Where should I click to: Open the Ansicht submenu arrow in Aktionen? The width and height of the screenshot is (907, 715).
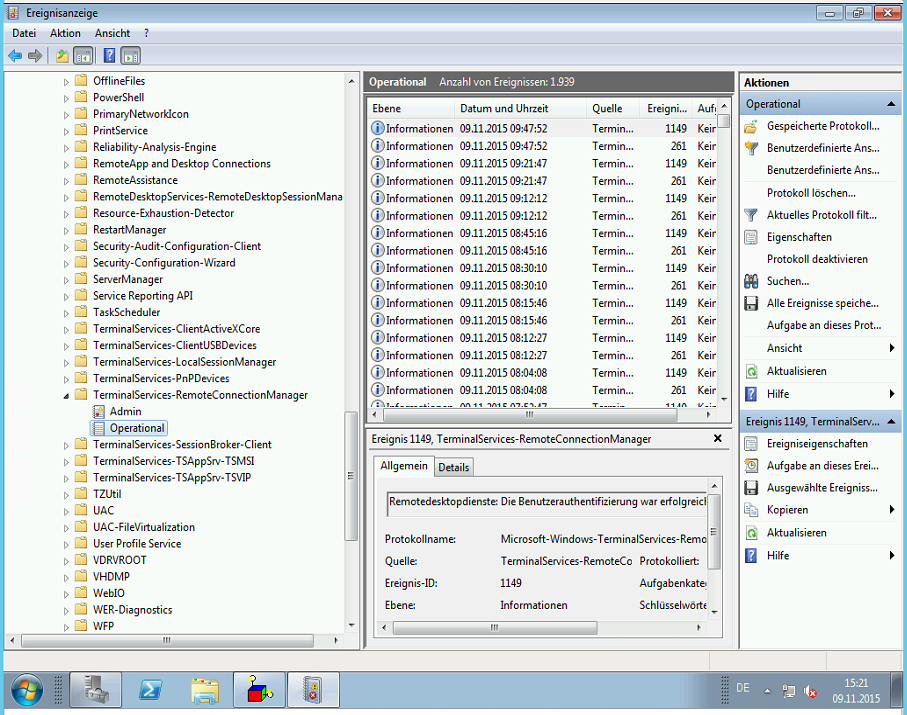click(x=892, y=348)
